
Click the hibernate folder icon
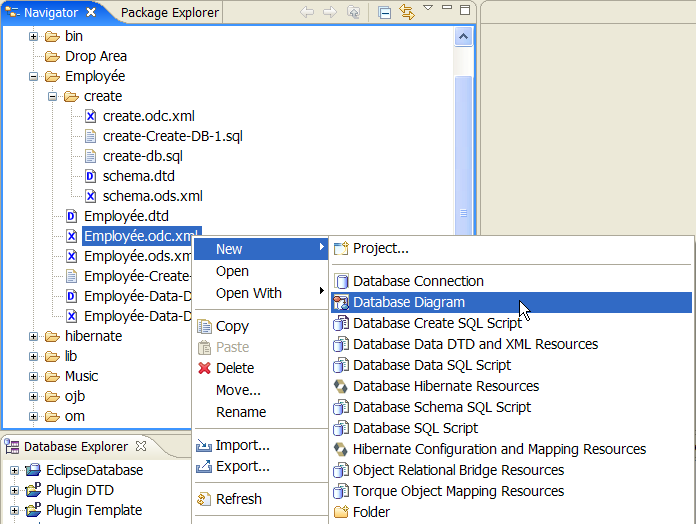tap(52, 337)
